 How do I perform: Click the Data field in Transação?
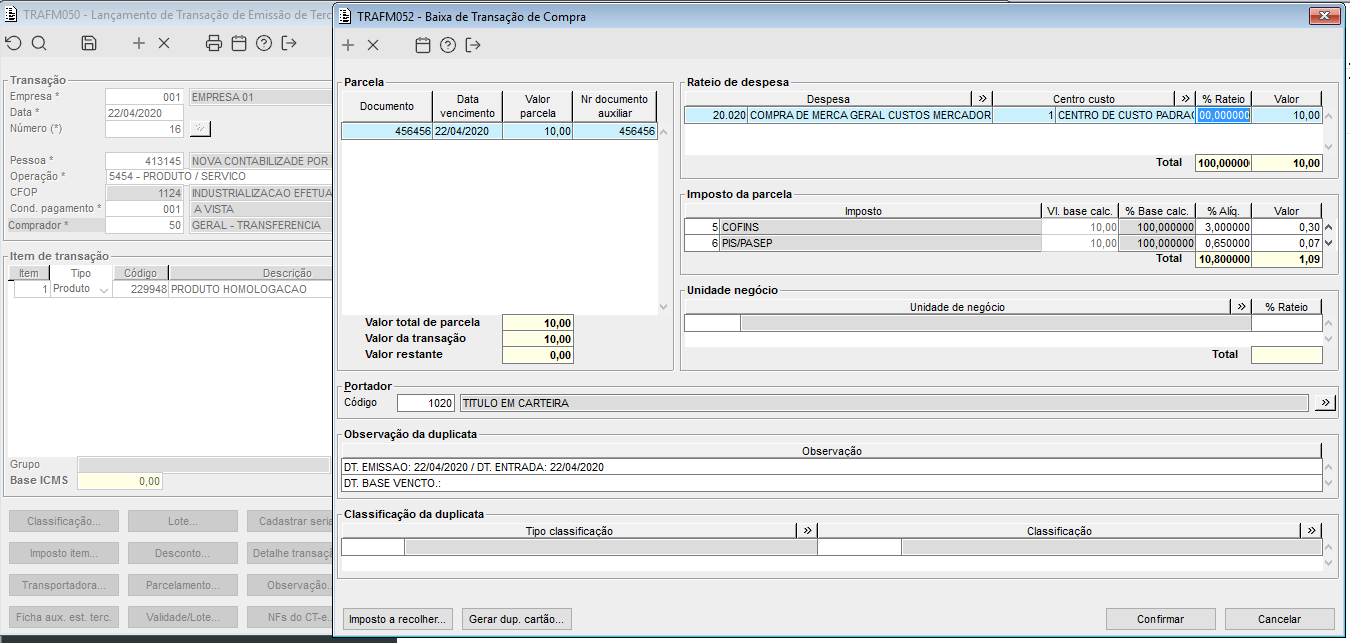pyautogui.click(x=145, y=113)
